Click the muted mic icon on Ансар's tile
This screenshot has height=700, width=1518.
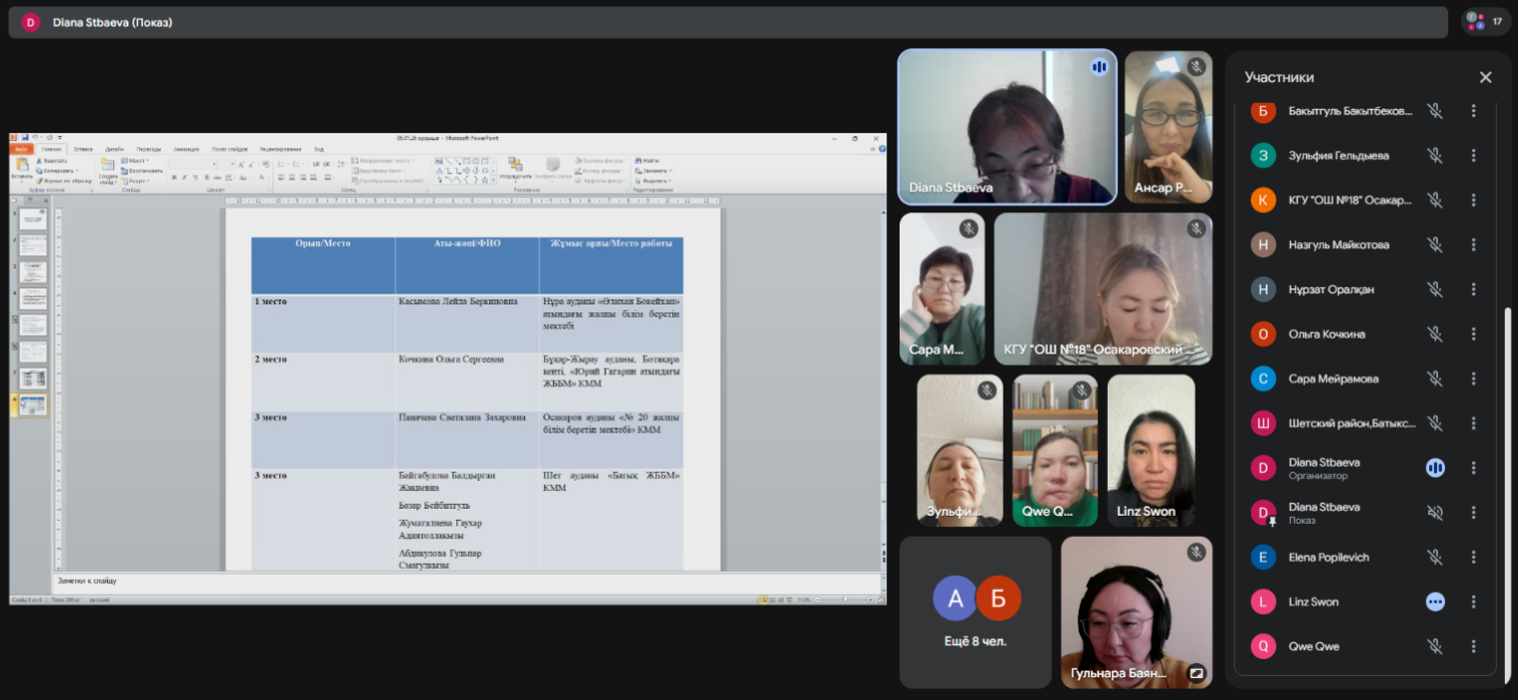click(1196, 67)
